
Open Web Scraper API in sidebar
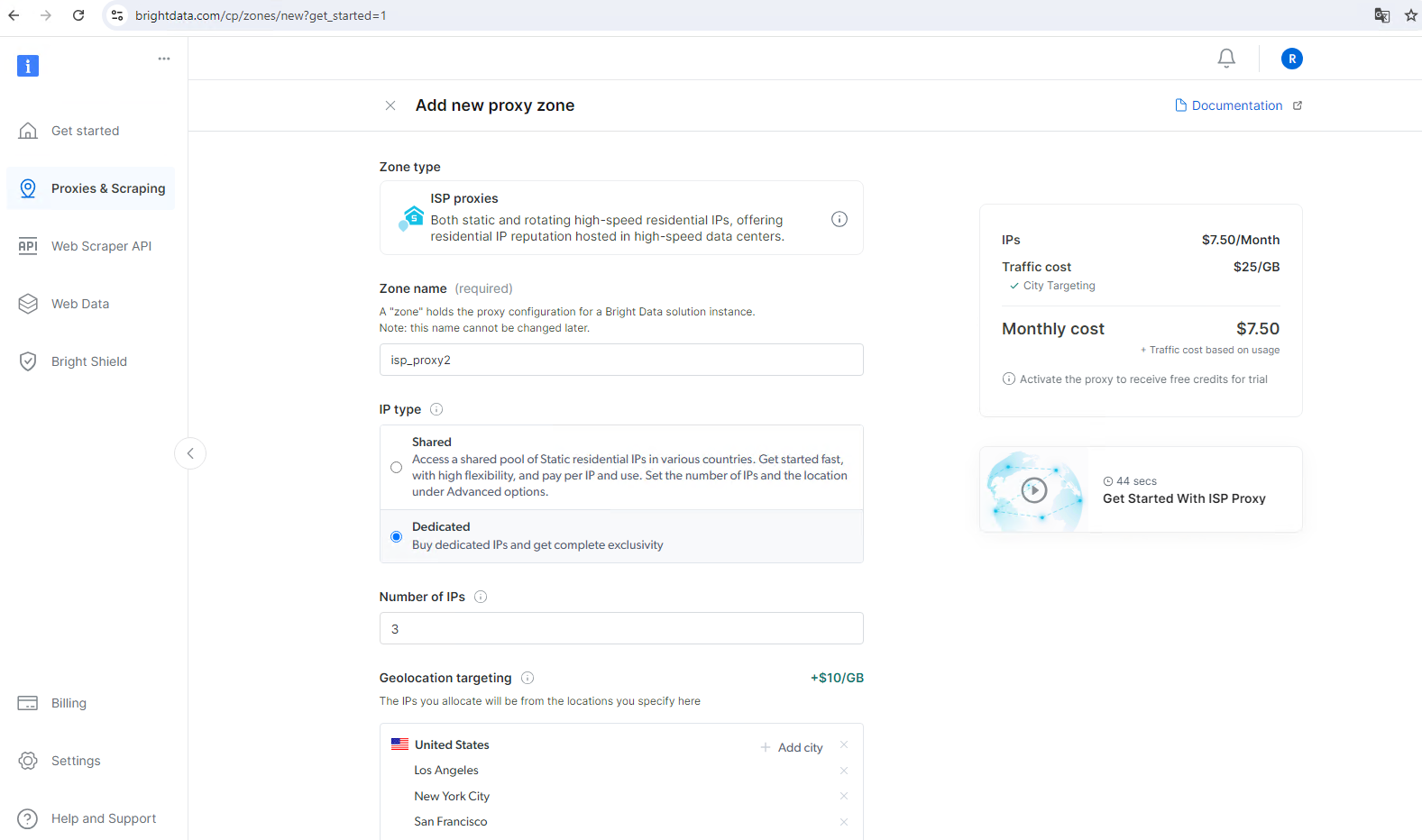(101, 246)
